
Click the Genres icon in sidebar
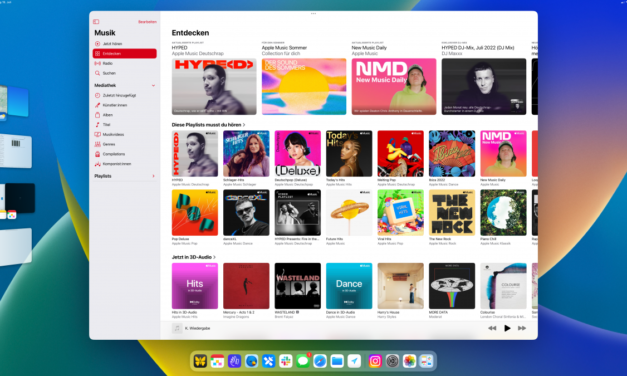(97, 144)
